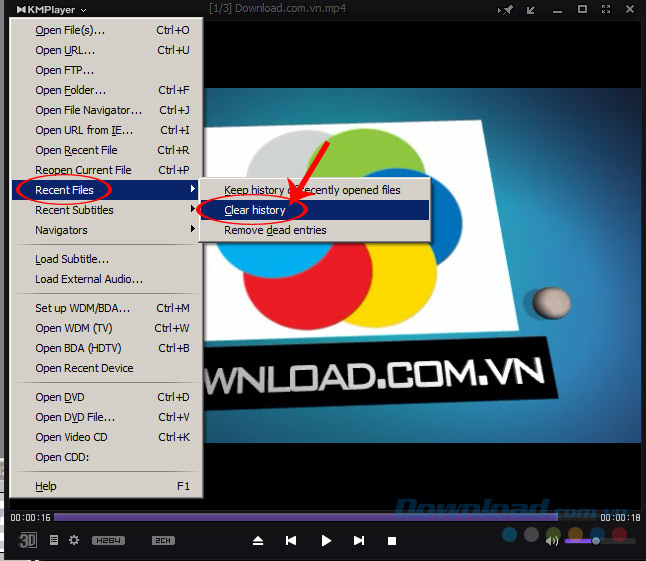Click the video seek progress bar
The image size is (646, 561).
tap(300, 517)
